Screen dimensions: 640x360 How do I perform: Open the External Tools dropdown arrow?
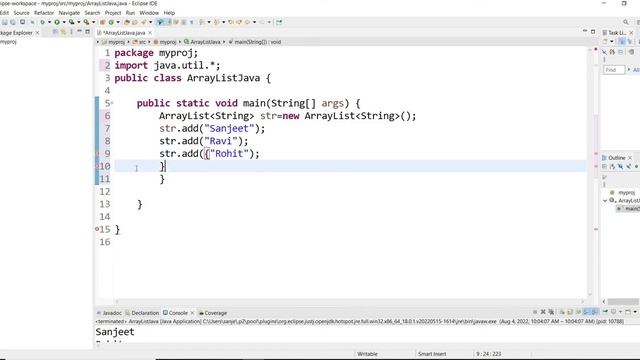(x=93, y=22)
